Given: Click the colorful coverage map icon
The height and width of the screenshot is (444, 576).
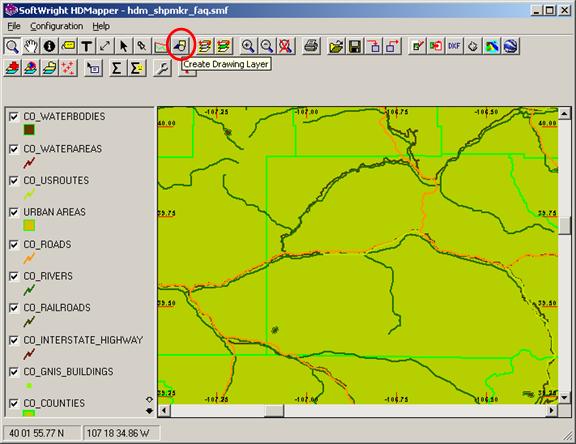Looking at the screenshot, I should tap(492, 46).
